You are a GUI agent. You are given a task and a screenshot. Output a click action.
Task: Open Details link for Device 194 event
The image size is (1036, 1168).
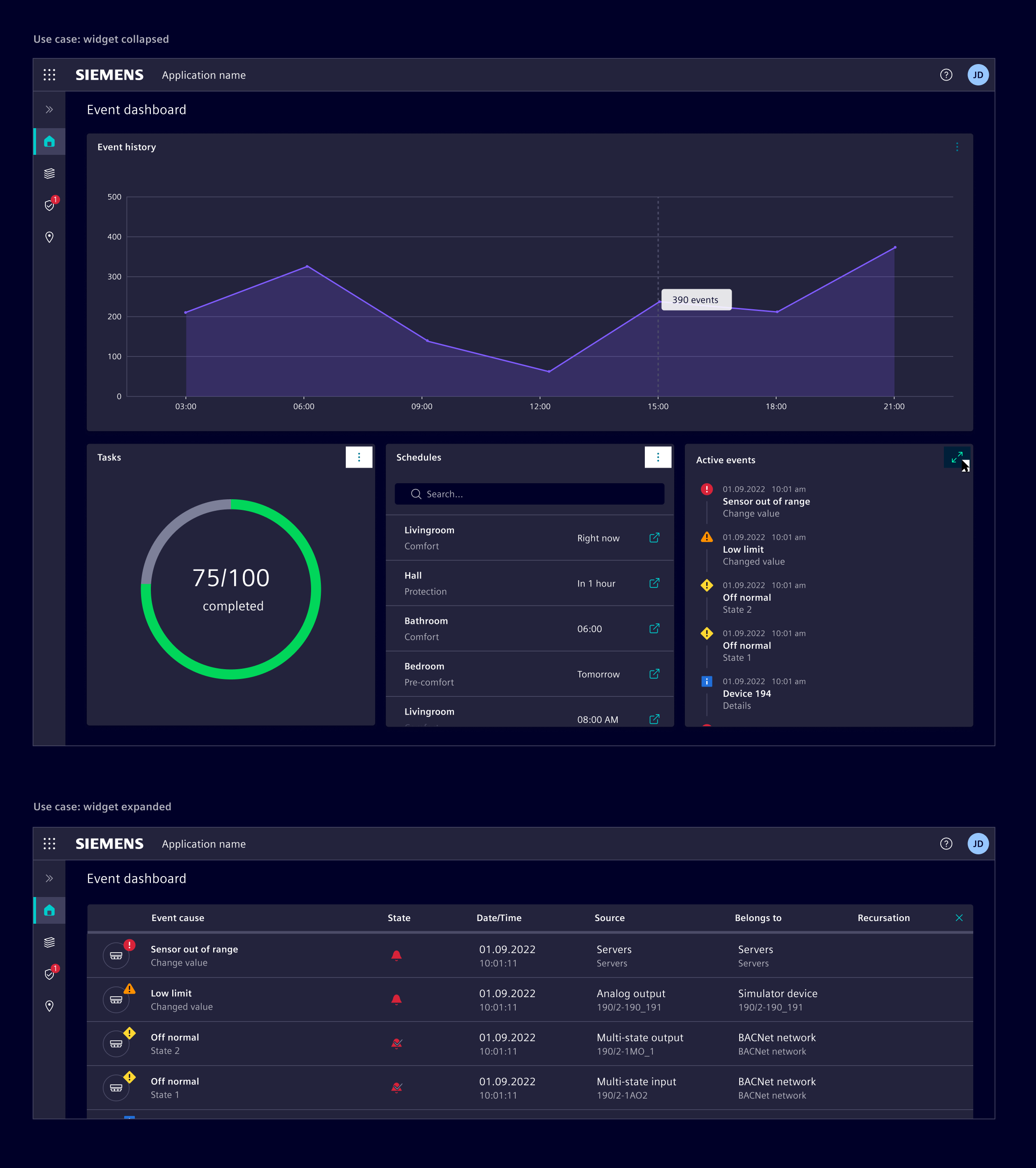point(737,706)
